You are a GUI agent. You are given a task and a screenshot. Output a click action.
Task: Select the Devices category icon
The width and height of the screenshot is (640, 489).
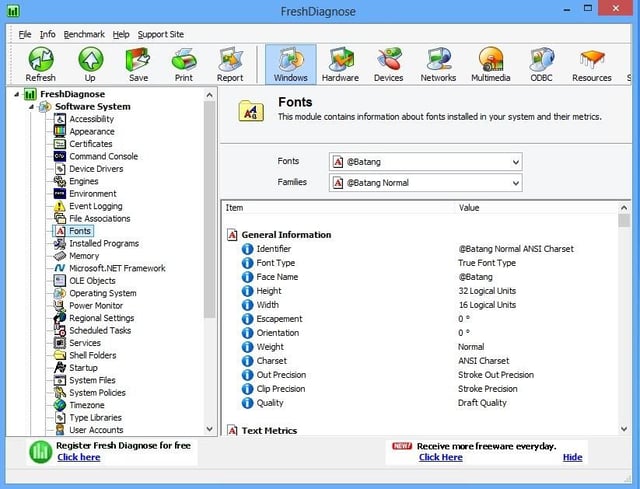tap(389, 64)
